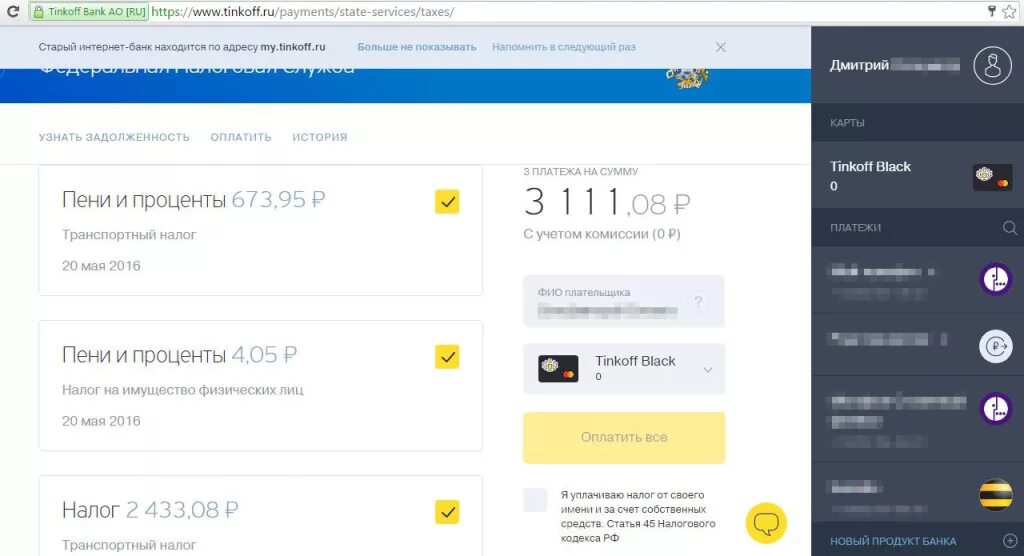1024x556 pixels.
Task: Open НОВЫЙ ПРОДУКТ БАНКА in the sidebar
Action: tap(893, 541)
